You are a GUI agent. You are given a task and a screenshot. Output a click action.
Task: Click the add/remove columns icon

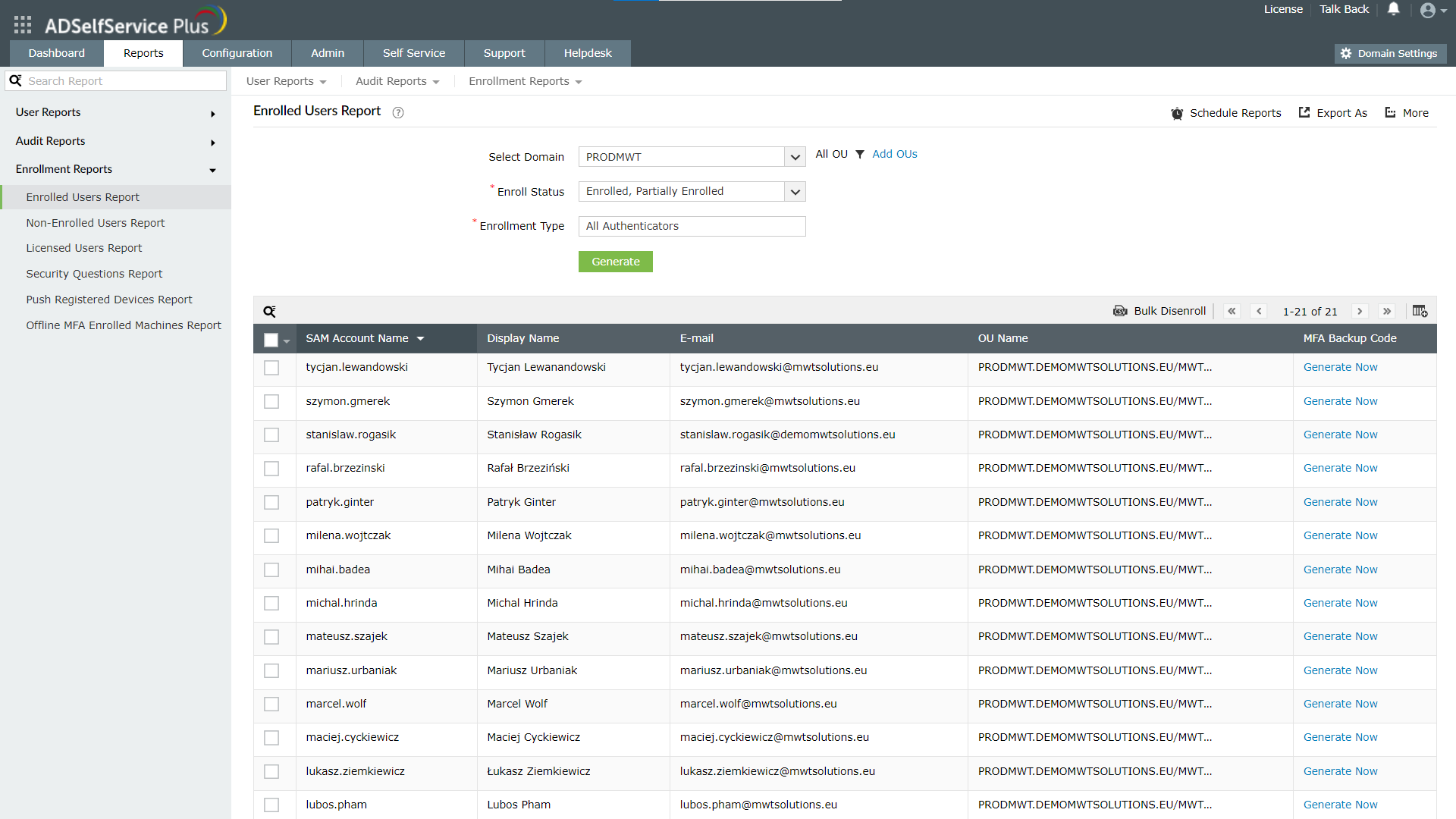(1420, 311)
